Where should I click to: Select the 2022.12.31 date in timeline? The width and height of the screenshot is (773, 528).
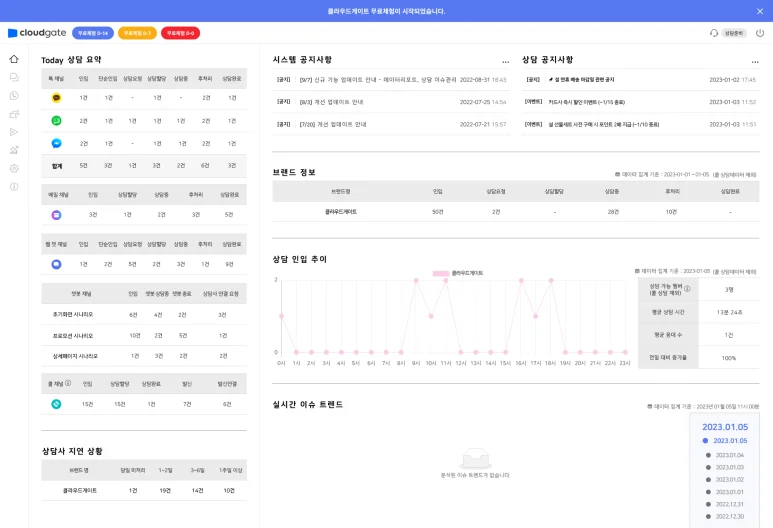(729, 503)
